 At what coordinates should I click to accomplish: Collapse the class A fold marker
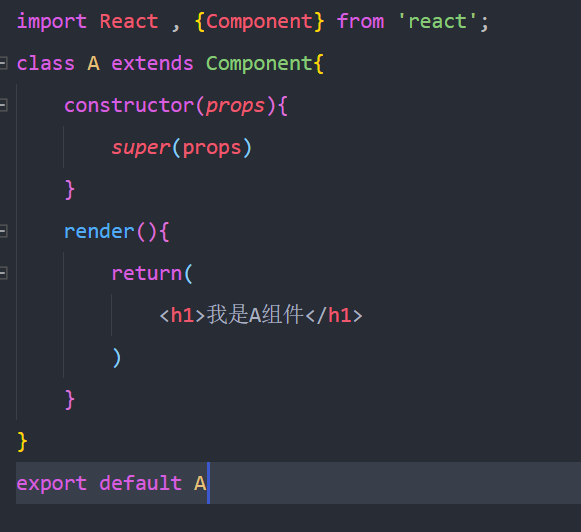coord(3,63)
